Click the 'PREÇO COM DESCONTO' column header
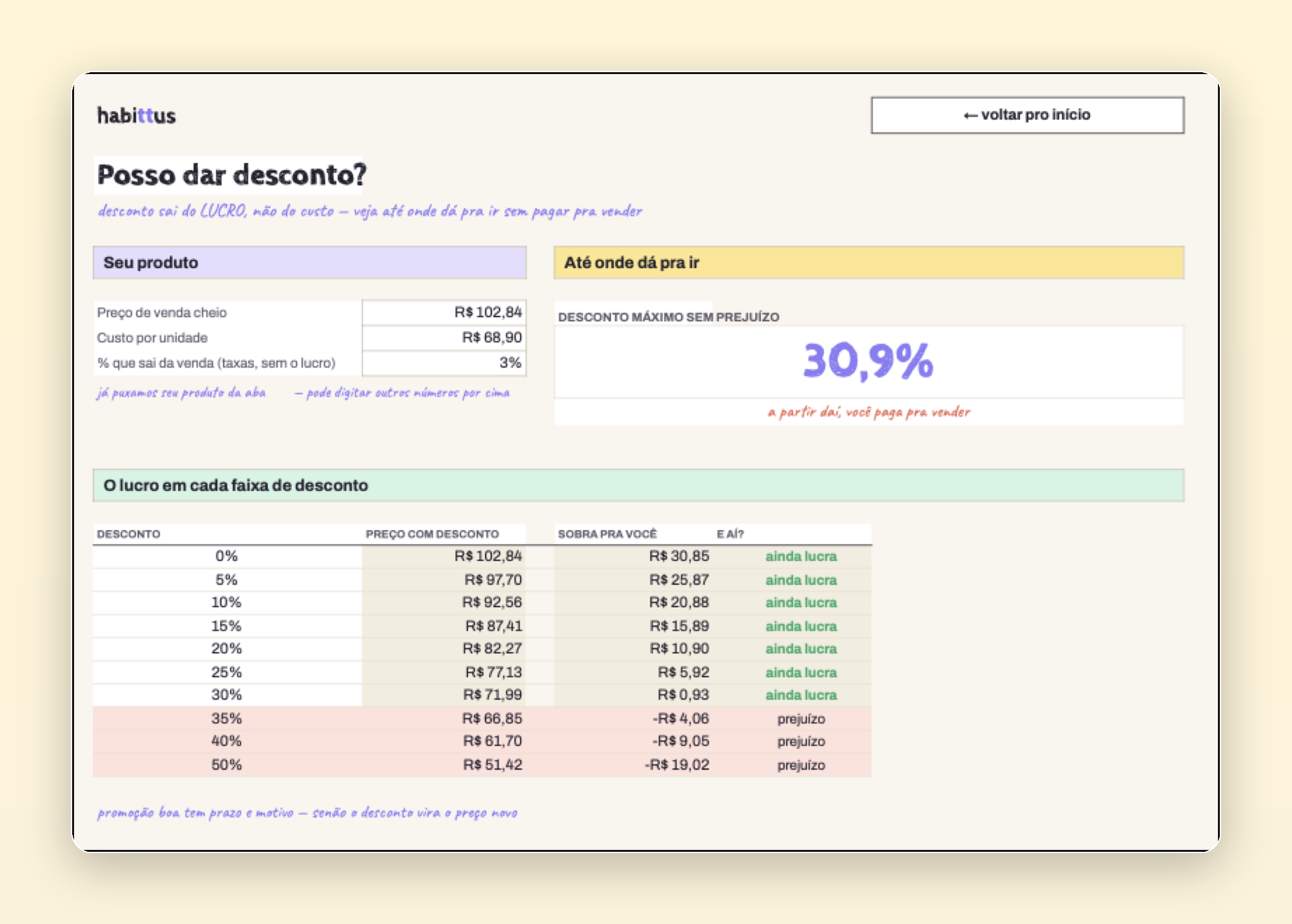Image resolution: width=1292 pixels, height=924 pixels. click(432, 535)
